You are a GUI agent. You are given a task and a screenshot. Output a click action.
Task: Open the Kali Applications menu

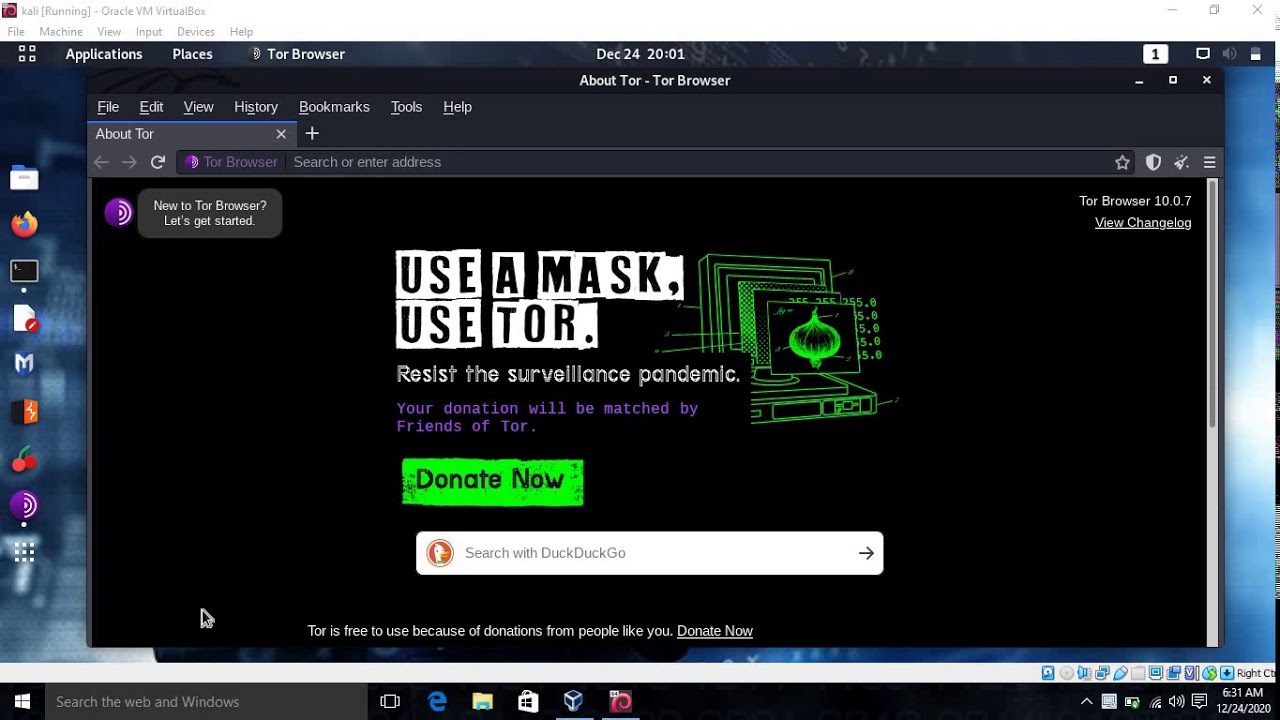104,54
